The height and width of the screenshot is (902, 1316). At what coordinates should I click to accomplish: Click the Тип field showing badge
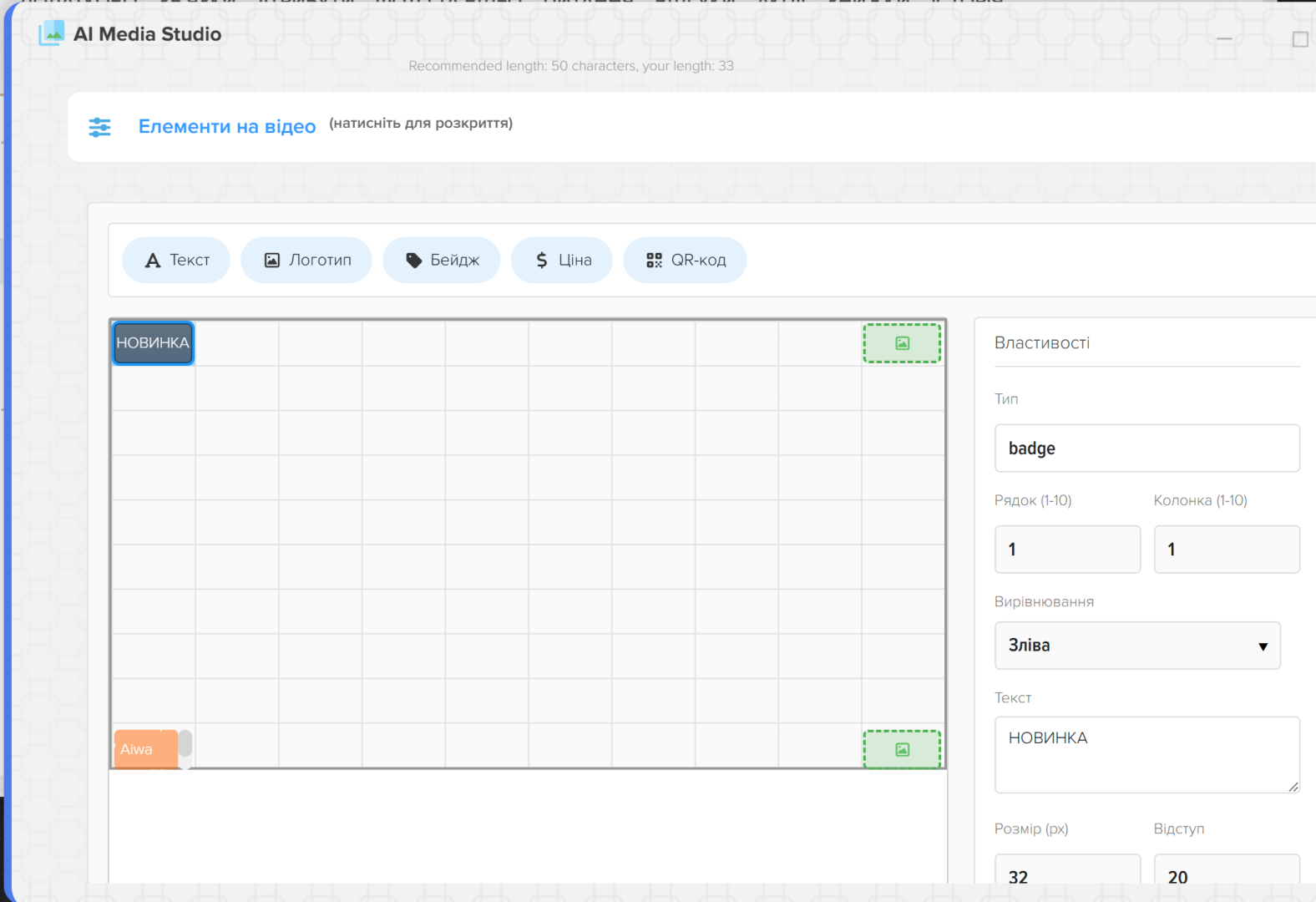[x=1147, y=448]
